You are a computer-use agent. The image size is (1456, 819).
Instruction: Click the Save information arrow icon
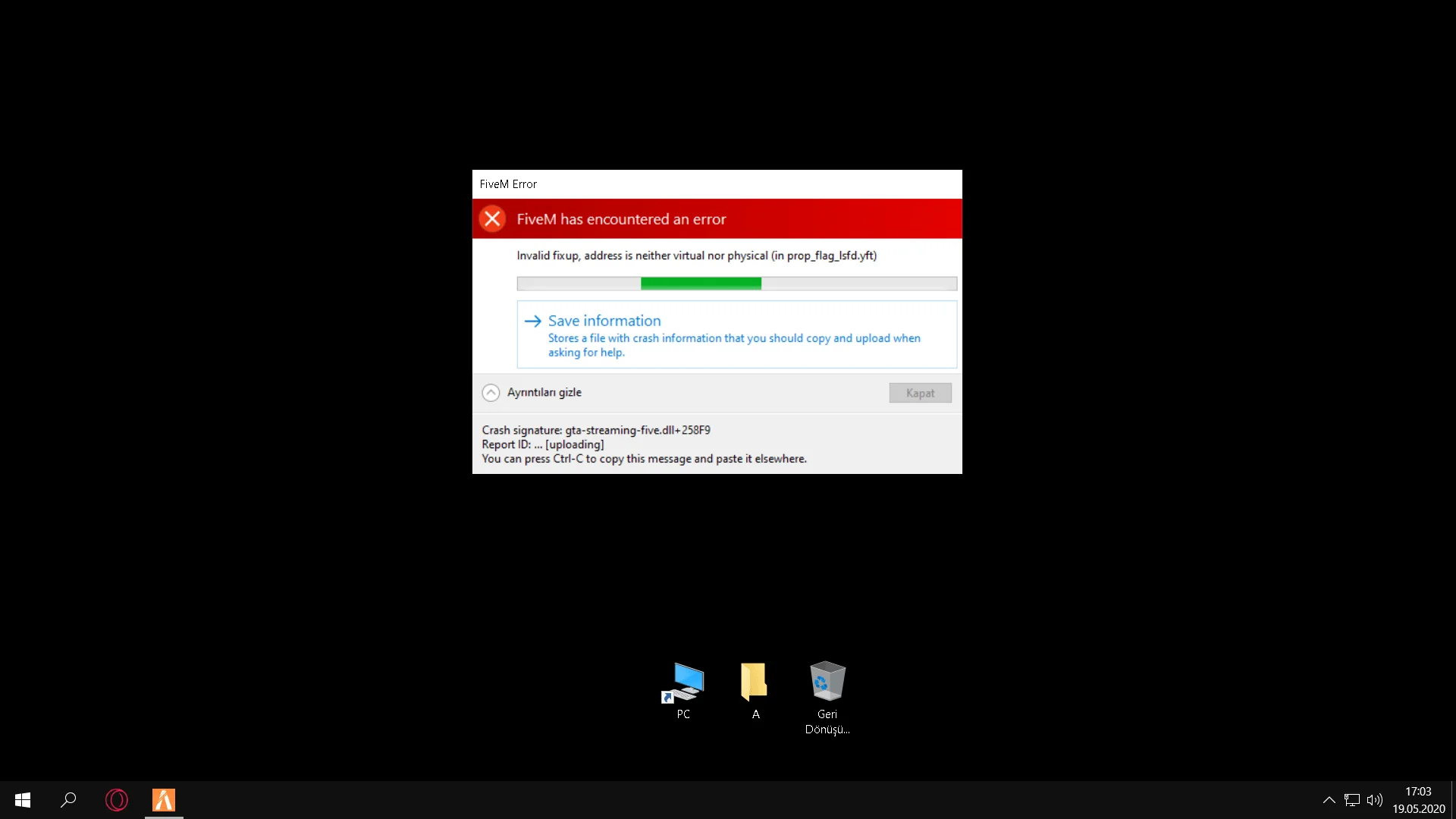tap(532, 322)
